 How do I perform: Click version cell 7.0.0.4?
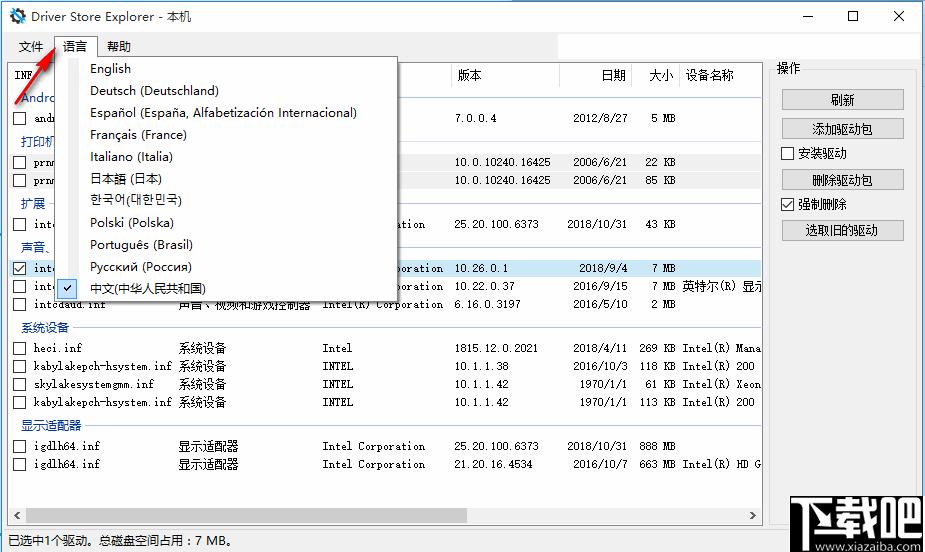click(x=475, y=118)
